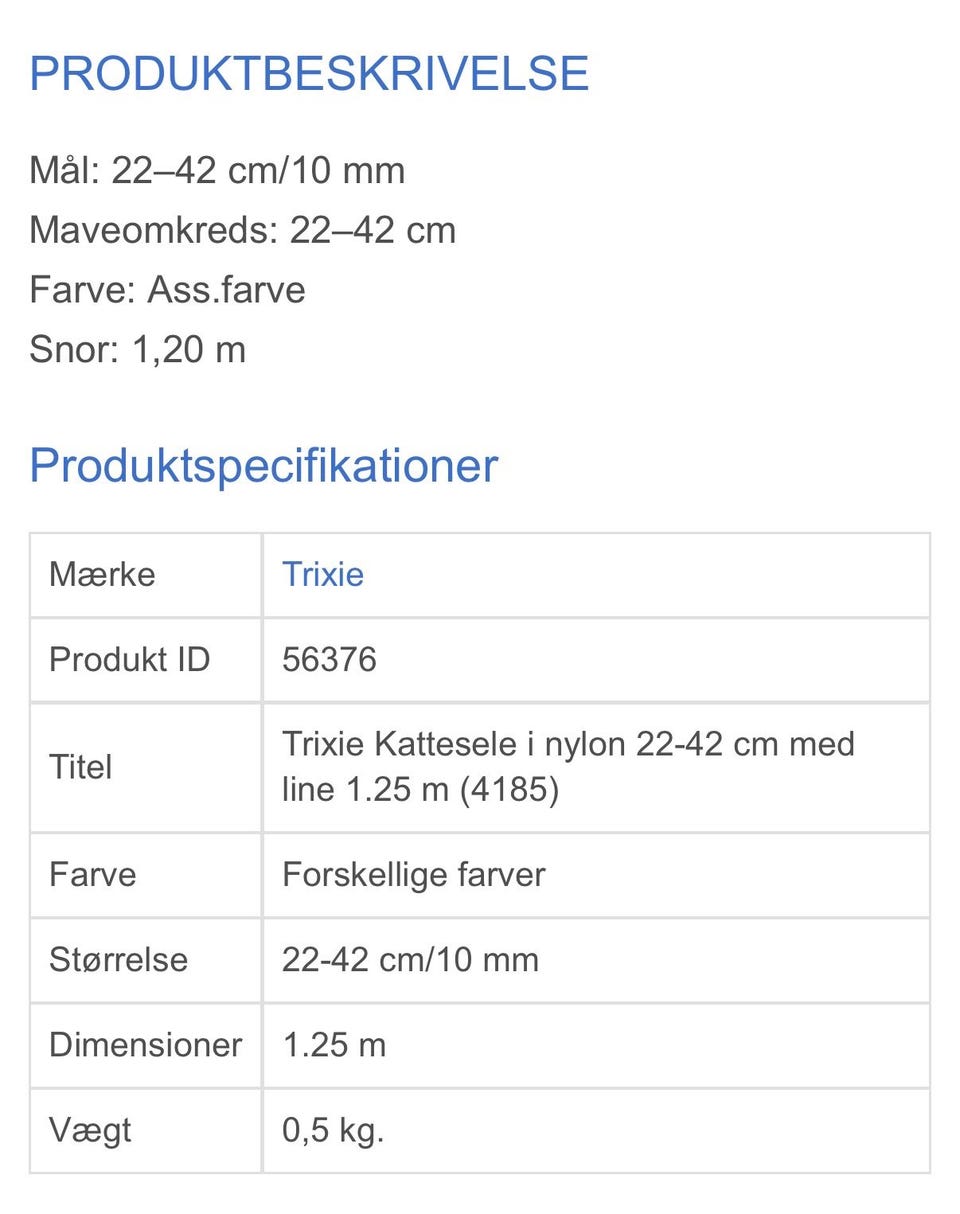Select the 22-42 cm/10 mm table value
This screenshot has width=960, height=1214.
pos(410,960)
